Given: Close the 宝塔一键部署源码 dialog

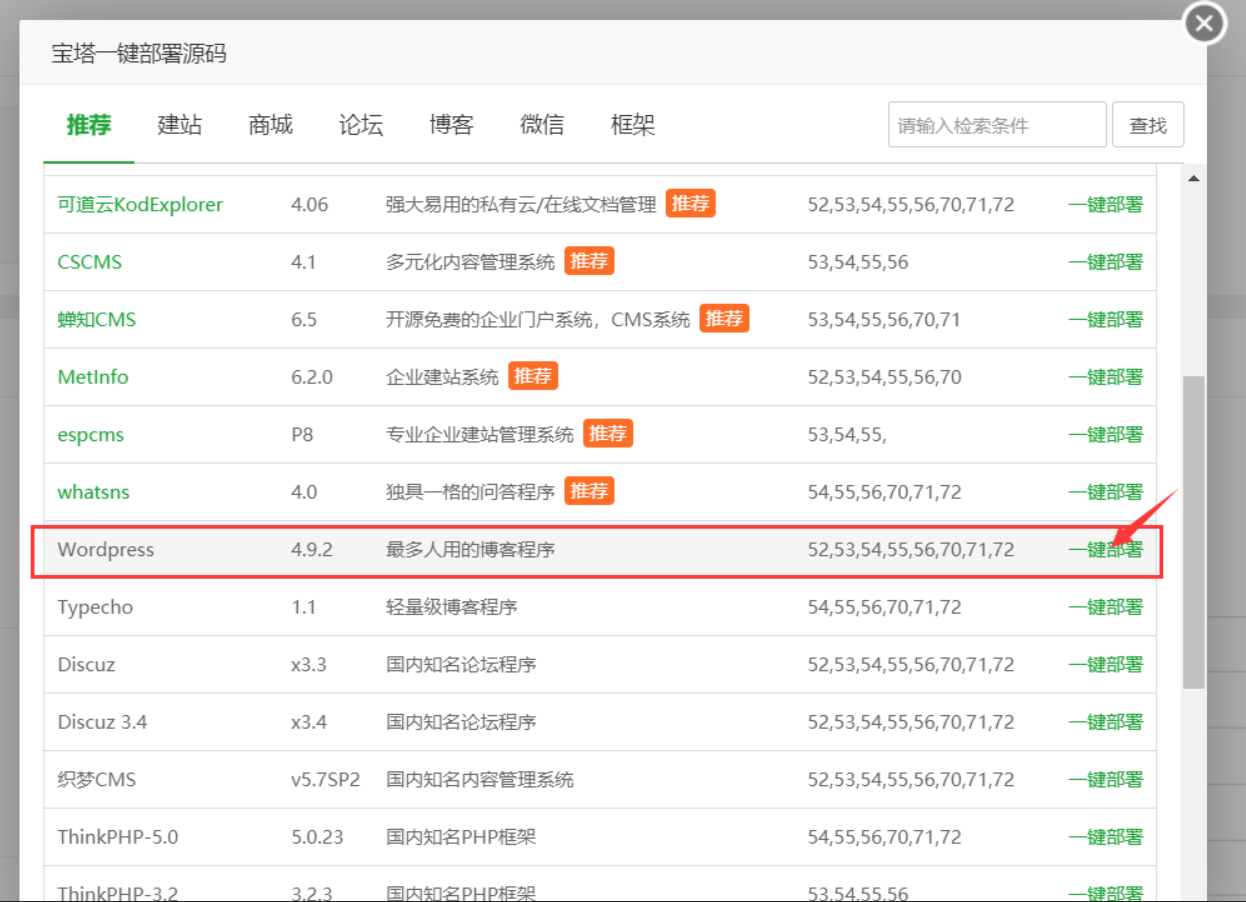Looking at the screenshot, I should point(1204,23).
